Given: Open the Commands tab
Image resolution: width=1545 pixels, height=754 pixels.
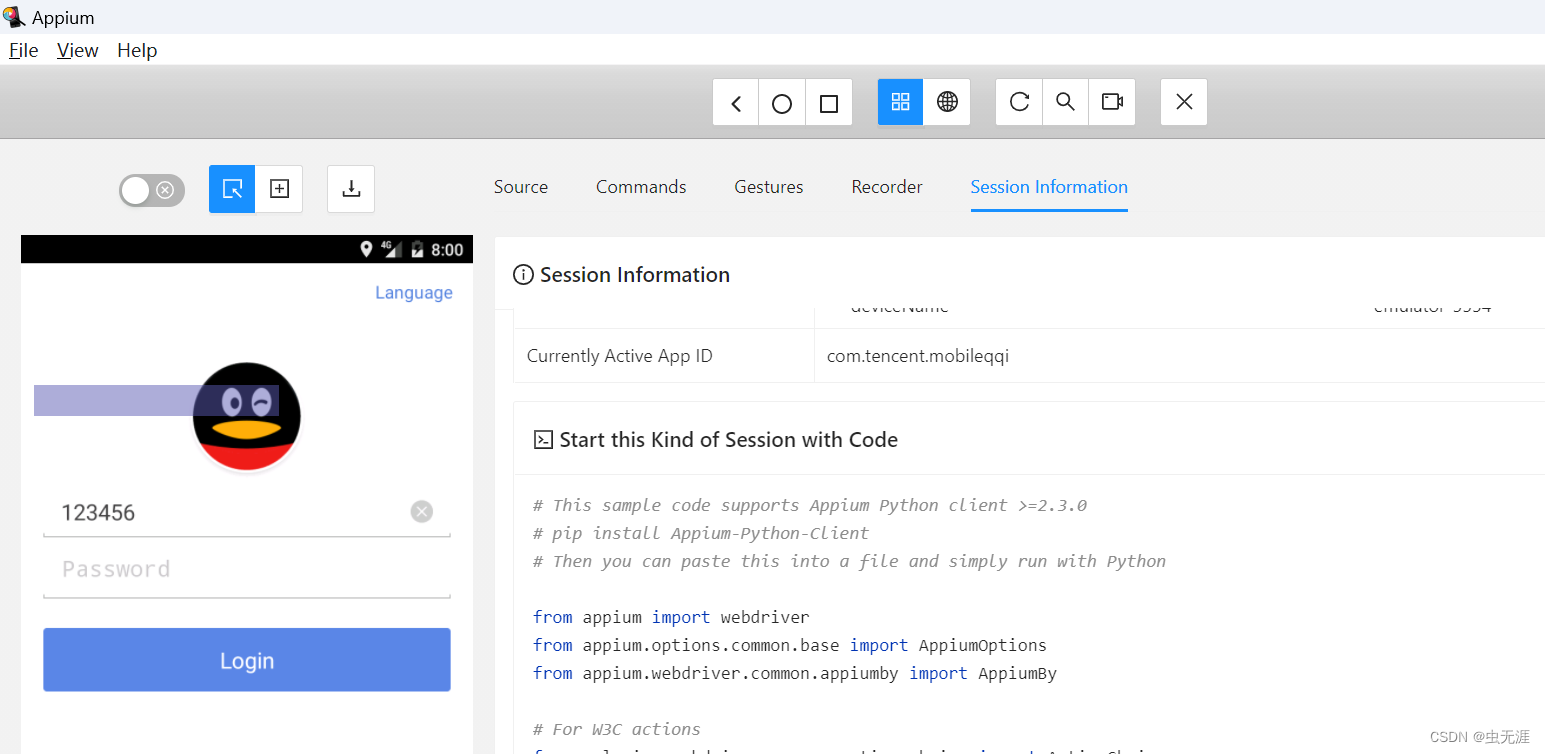Looking at the screenshot, I should coord(641,187).
